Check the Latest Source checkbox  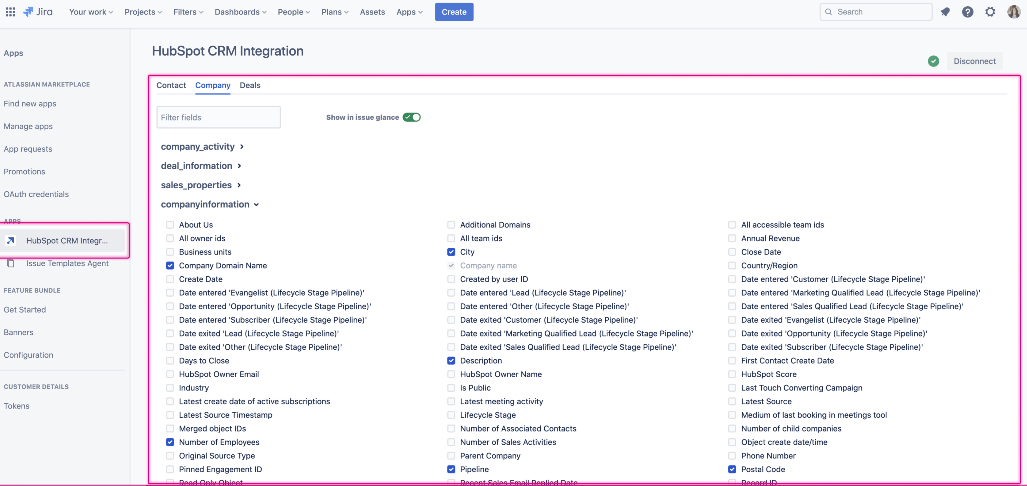[732, 402]
